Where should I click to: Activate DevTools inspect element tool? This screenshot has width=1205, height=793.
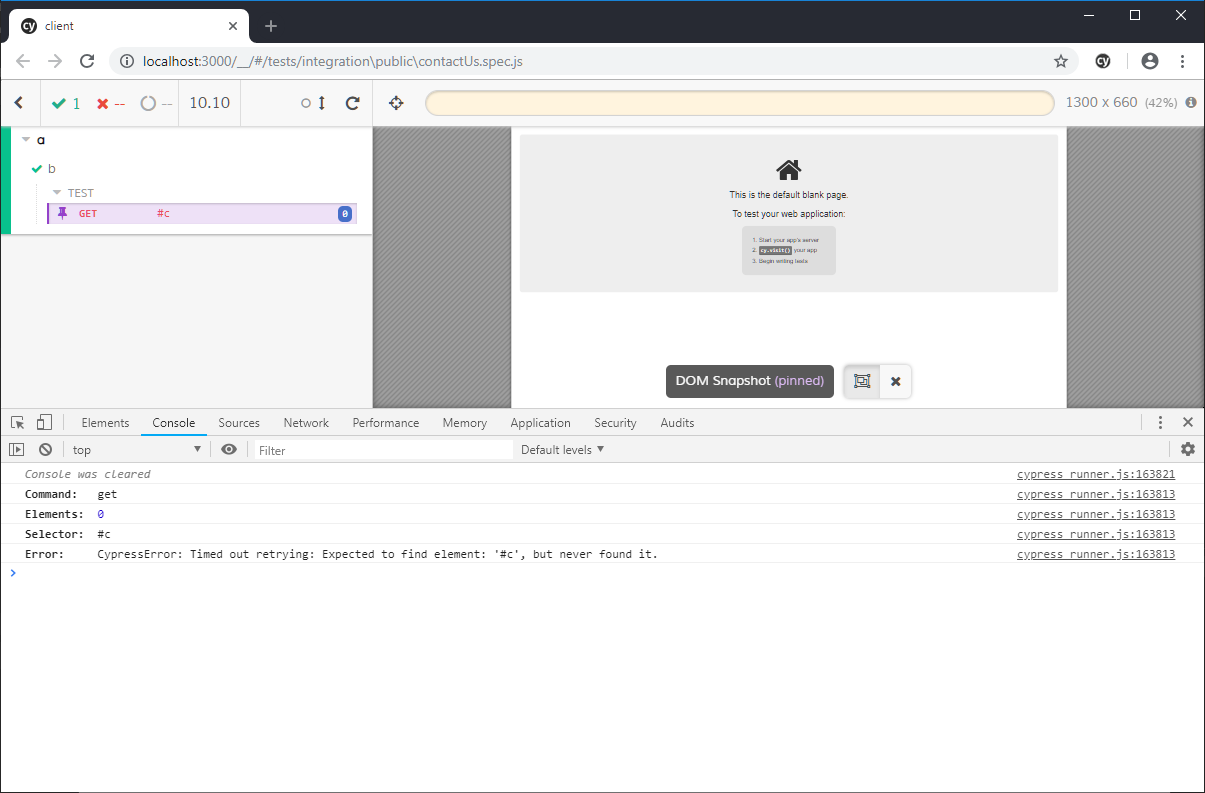coord(18,423)
